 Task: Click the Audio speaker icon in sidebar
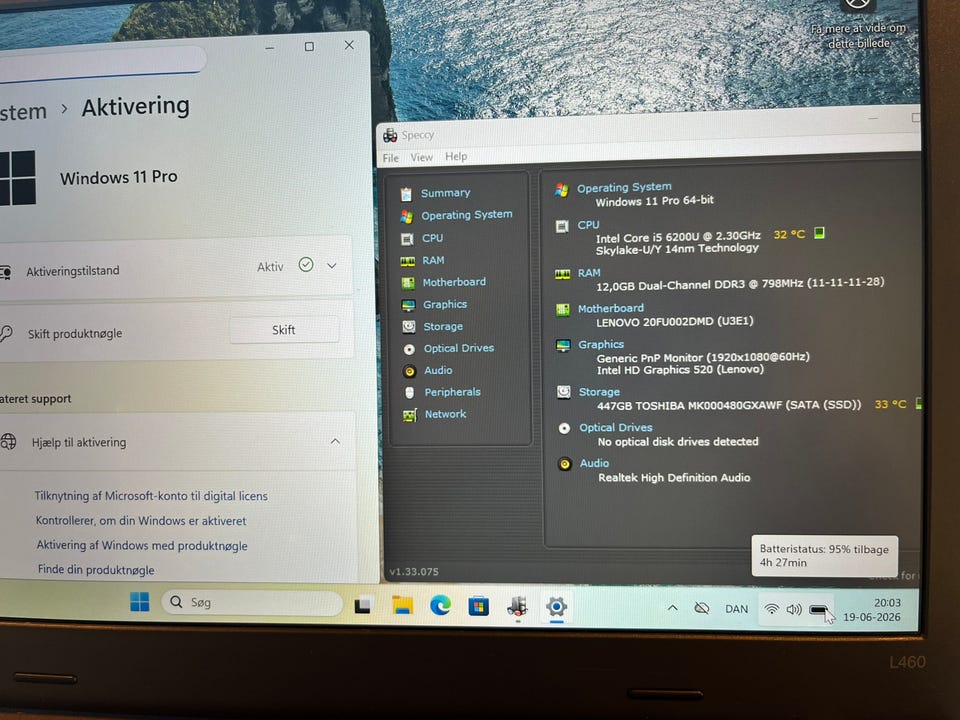pos(410,371)
